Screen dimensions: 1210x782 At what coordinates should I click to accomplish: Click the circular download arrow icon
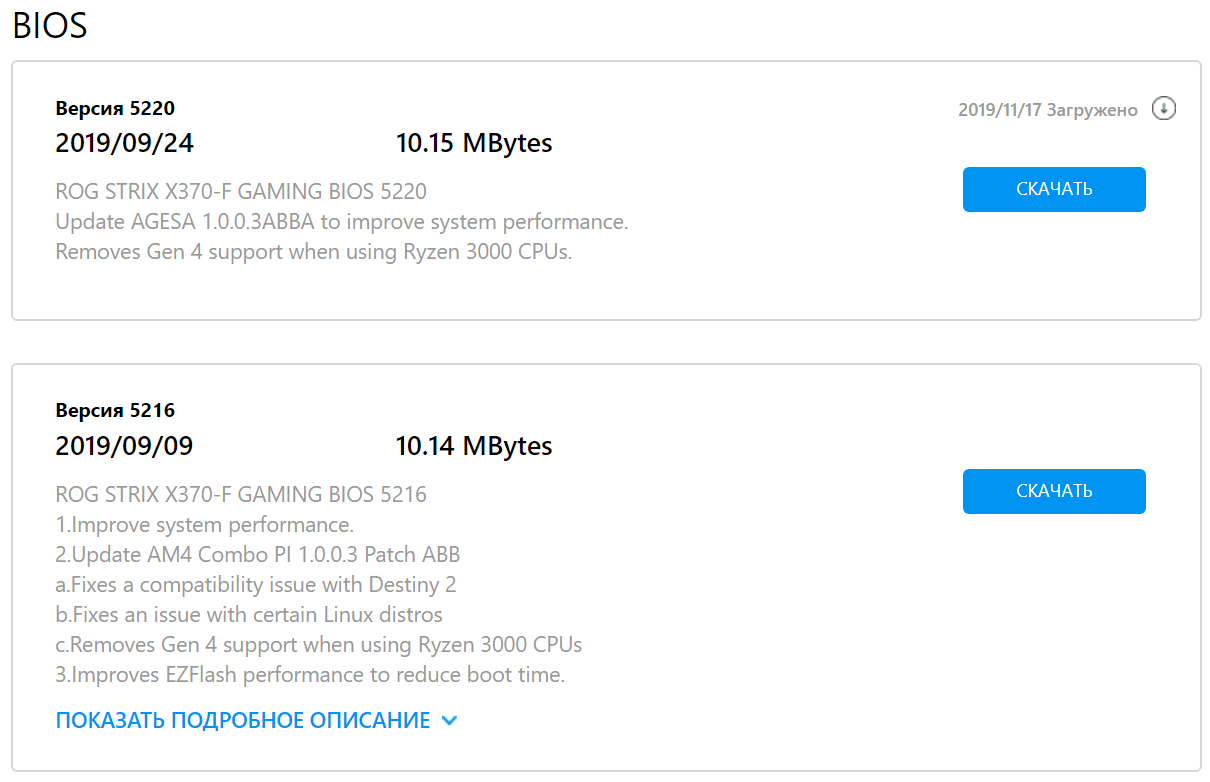[1163, 109]
